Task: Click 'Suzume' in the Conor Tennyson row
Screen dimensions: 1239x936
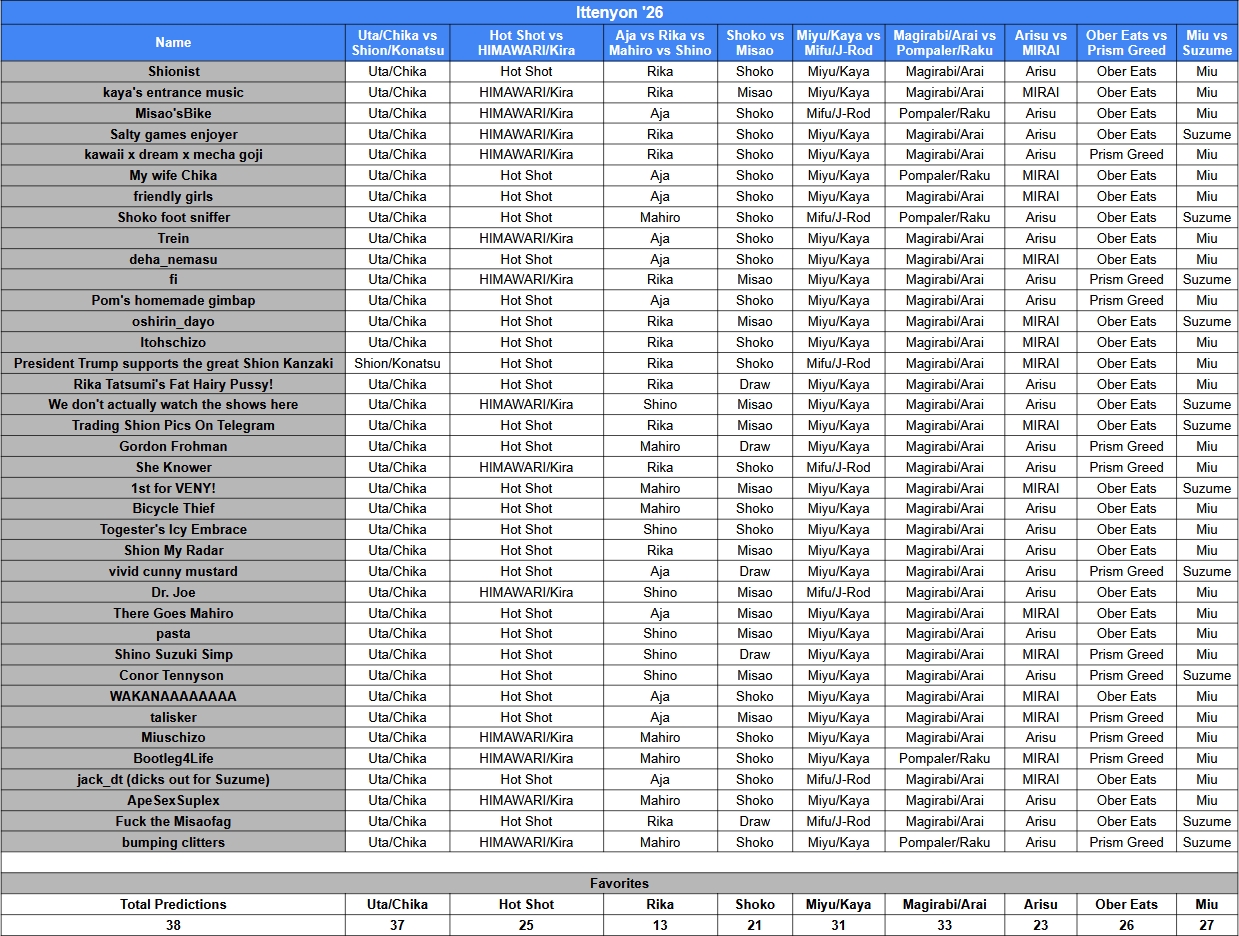Action: pos(1207,676)
